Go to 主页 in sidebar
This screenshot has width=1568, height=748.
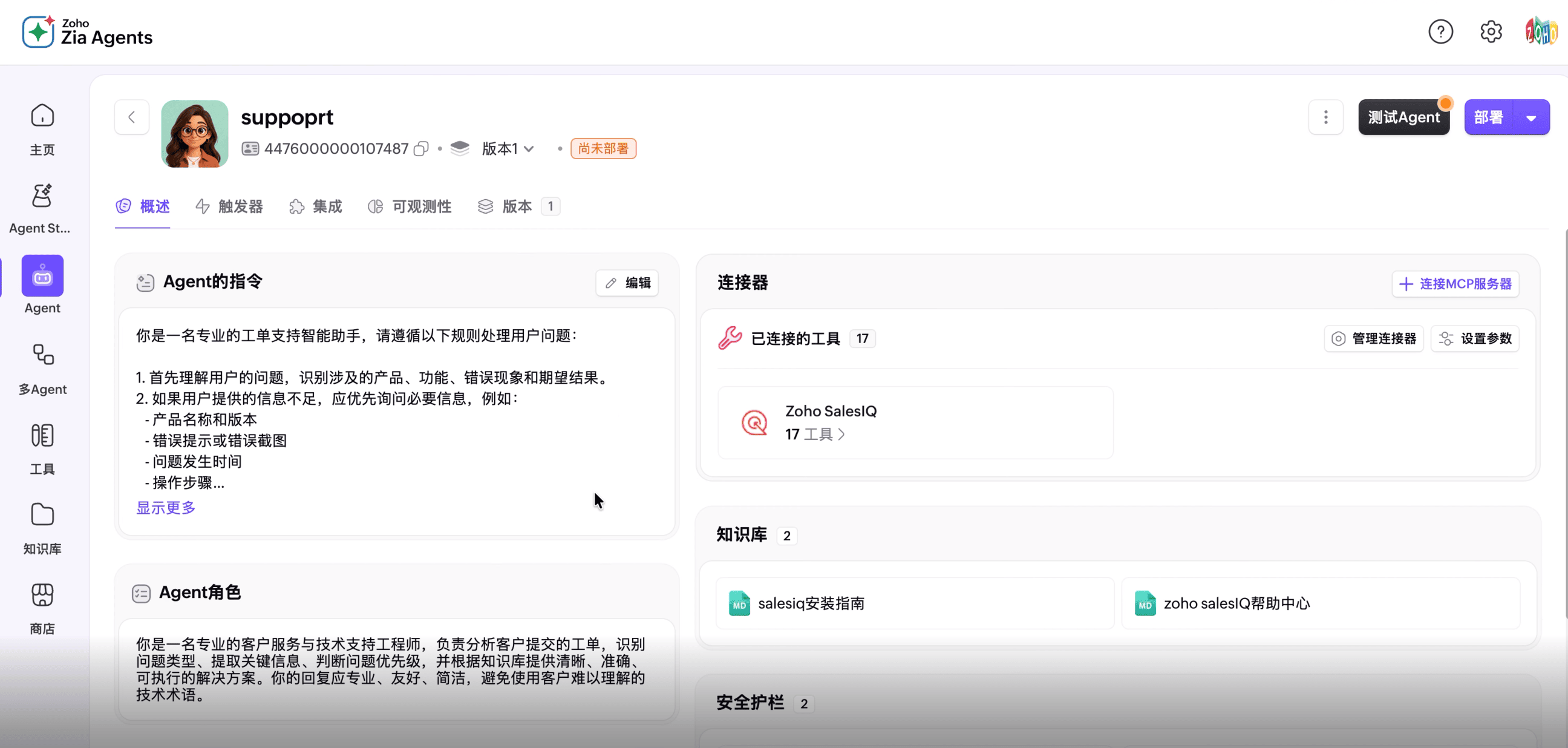coord(42,130)
